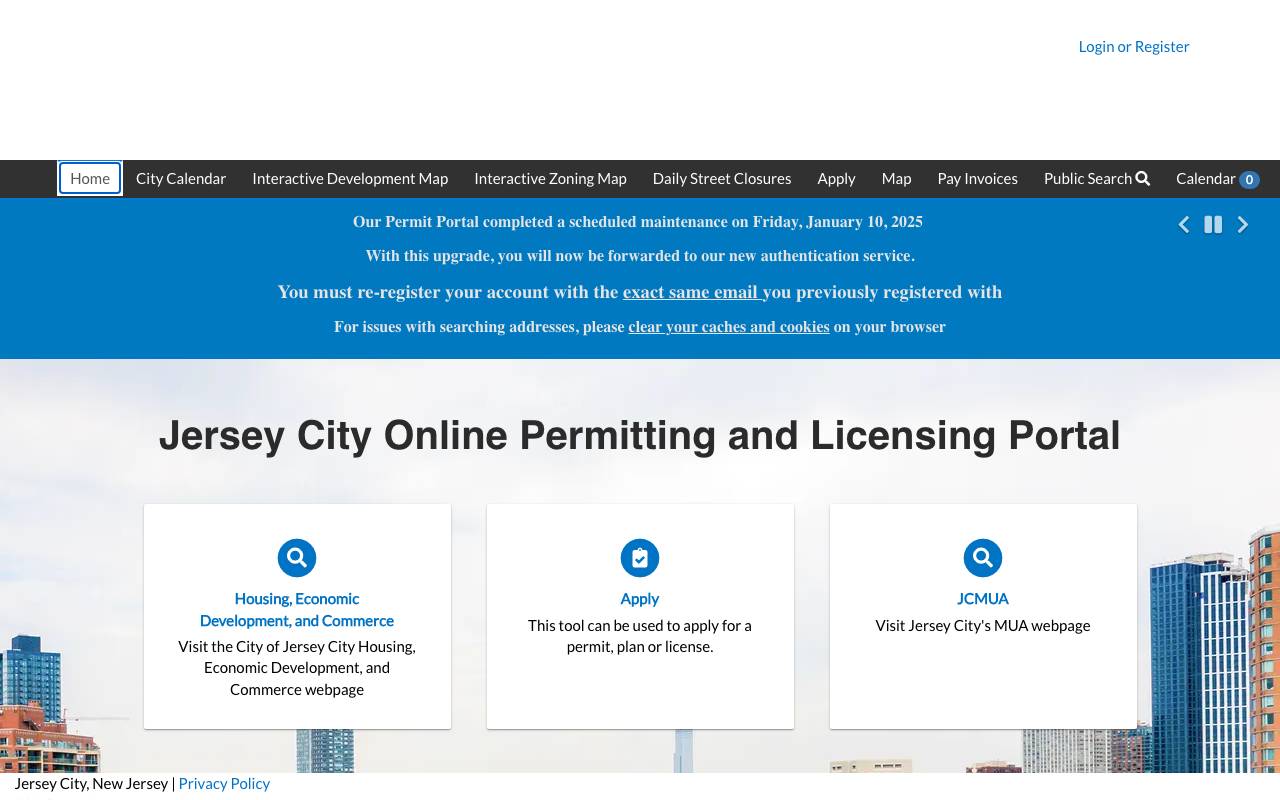Click the Apply clipboard check icon
The image size is (1280, 800).
pos(640,558)
